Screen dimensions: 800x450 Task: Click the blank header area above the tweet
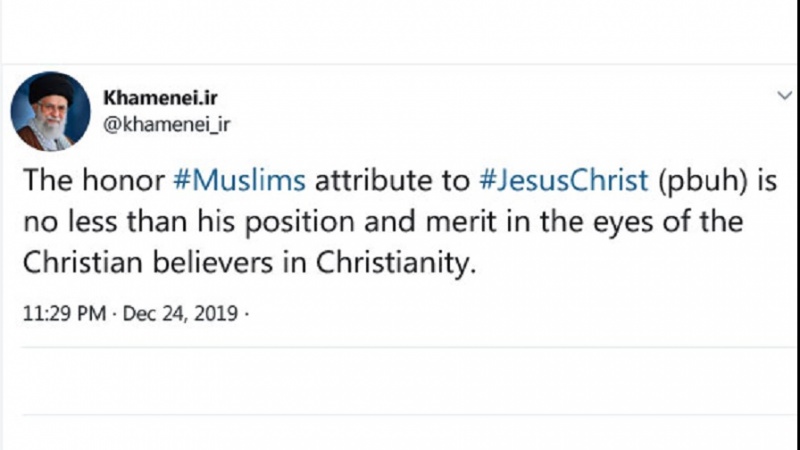pos(400,32)
